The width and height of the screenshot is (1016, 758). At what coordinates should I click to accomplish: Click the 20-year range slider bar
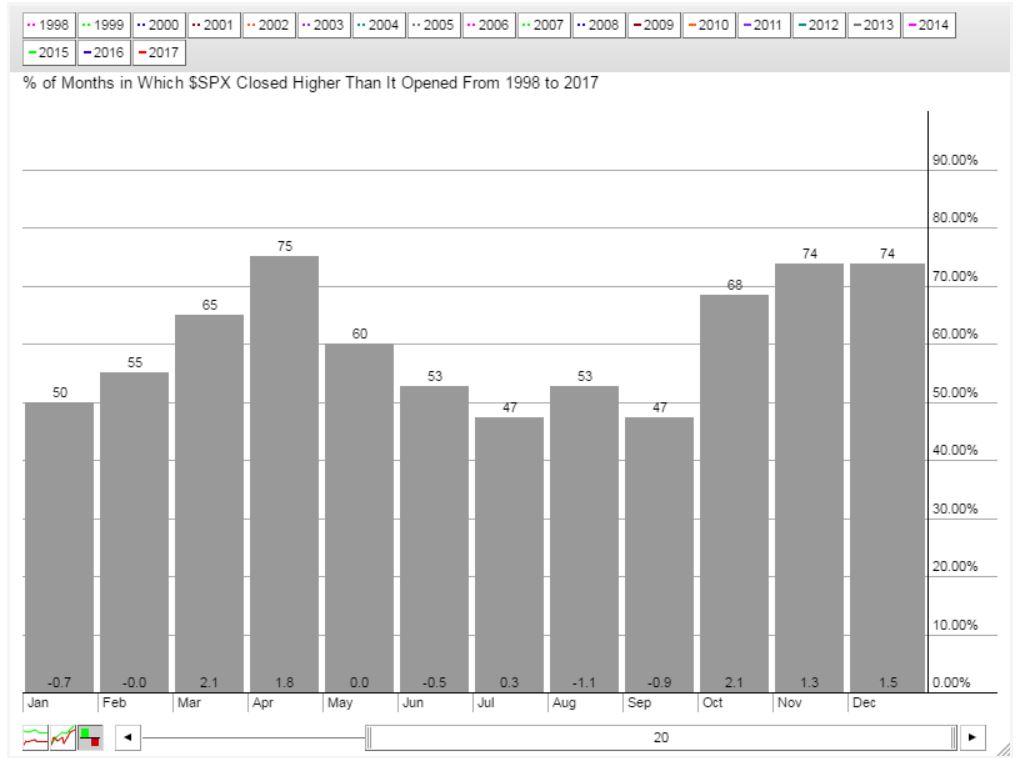pos(660,738)
